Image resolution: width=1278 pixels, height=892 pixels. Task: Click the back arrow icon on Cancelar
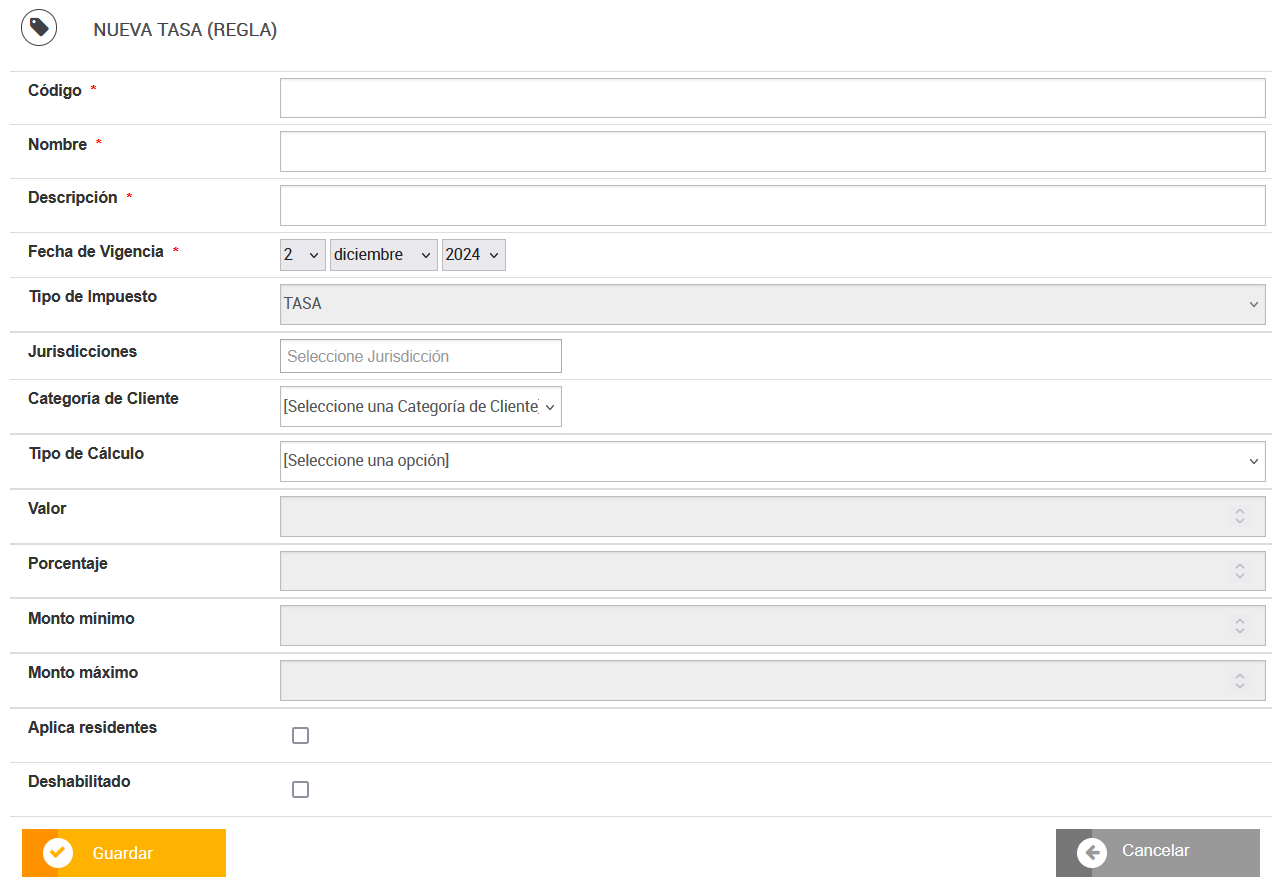point(1092,852)
